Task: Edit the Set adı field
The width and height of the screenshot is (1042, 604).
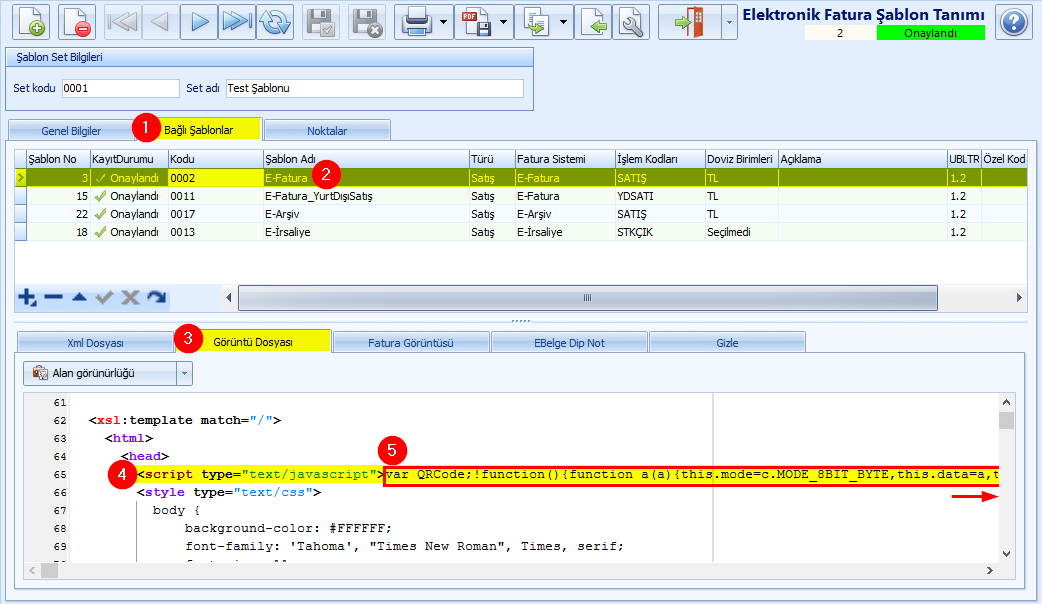Action: tap(375, 88)
